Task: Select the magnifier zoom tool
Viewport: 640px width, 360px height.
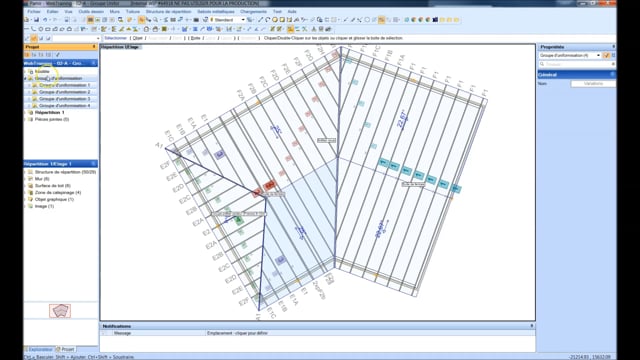Action: (155, 20)
